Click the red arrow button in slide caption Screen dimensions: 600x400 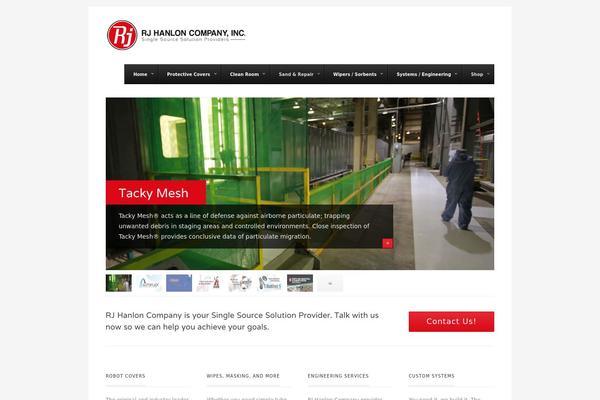pyautogui.click(x=387, y=243)
